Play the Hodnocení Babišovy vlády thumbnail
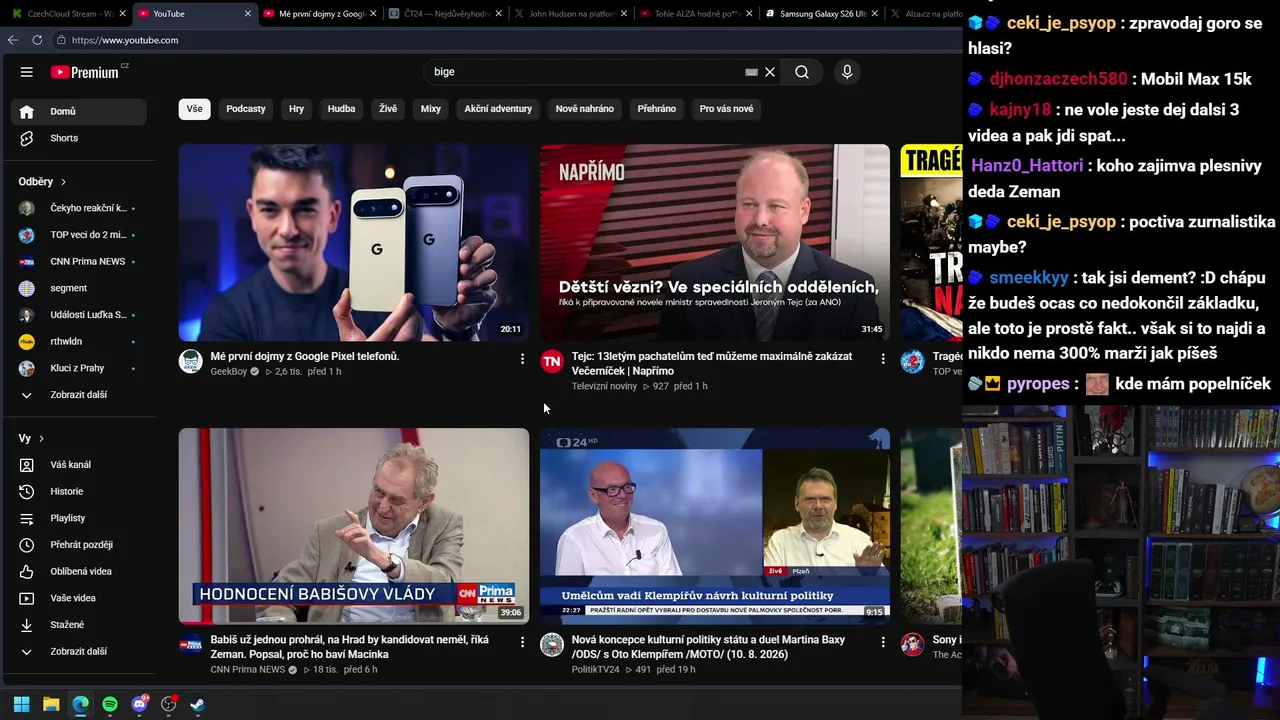The width and height of the screenshot is (1280, 720). coord(354,526)
